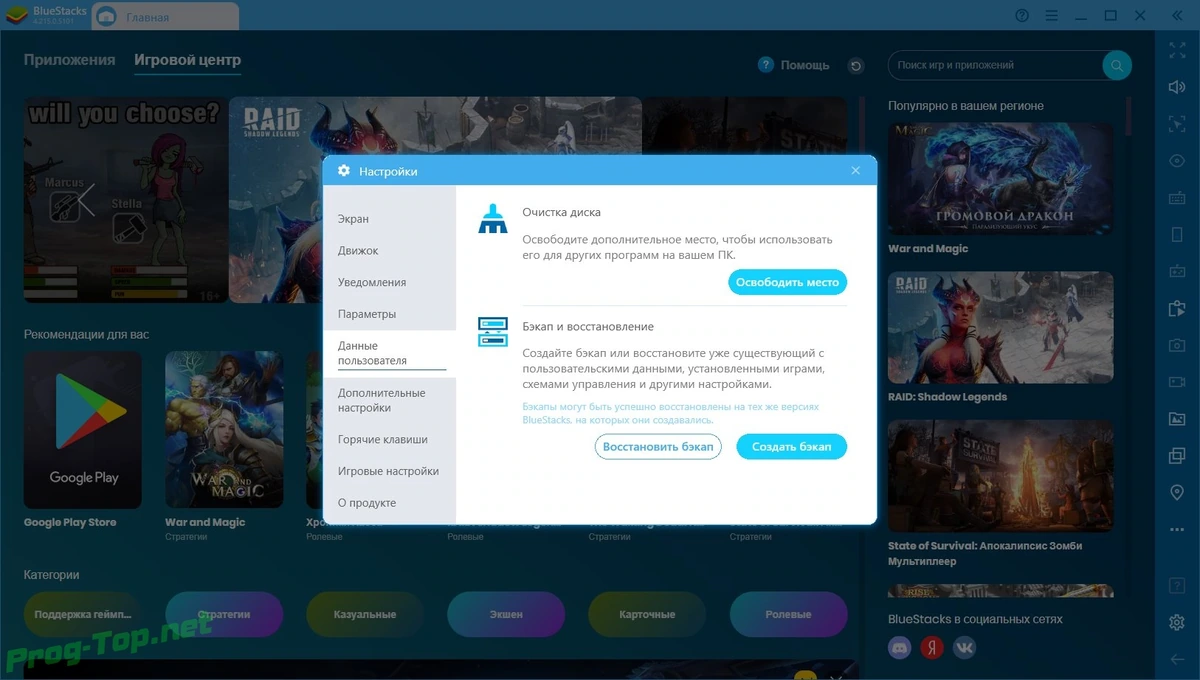Select the Казуальные category

[x=365, y=614]
